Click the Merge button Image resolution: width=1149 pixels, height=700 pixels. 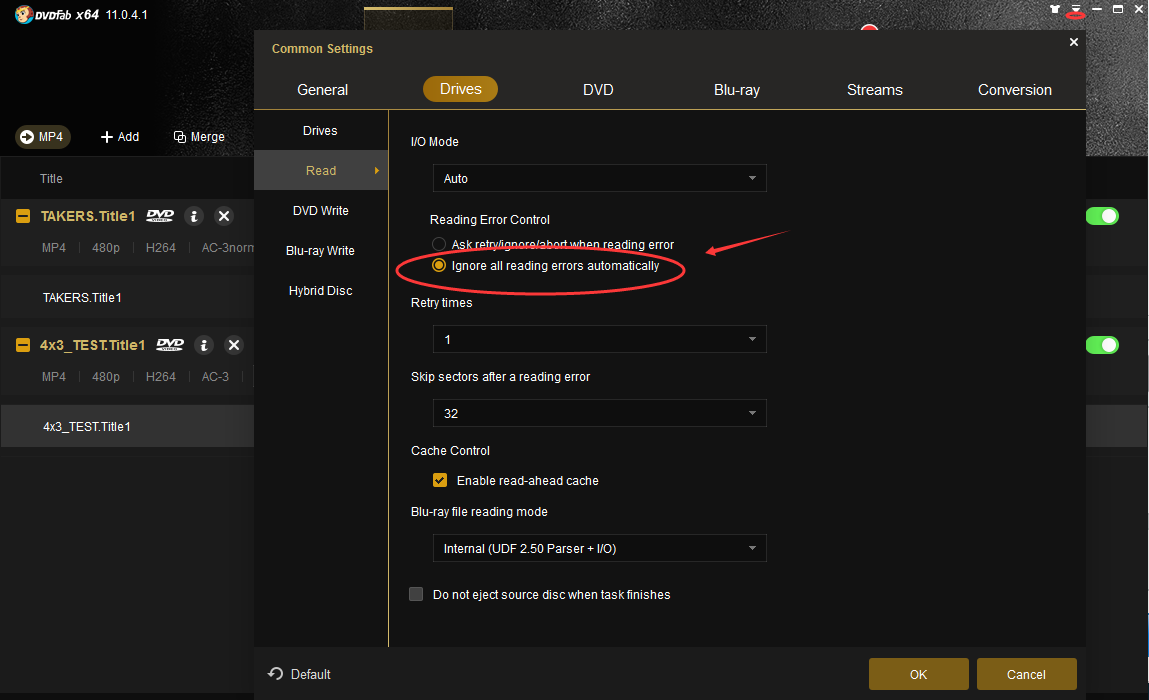click(x=199, y=137)
